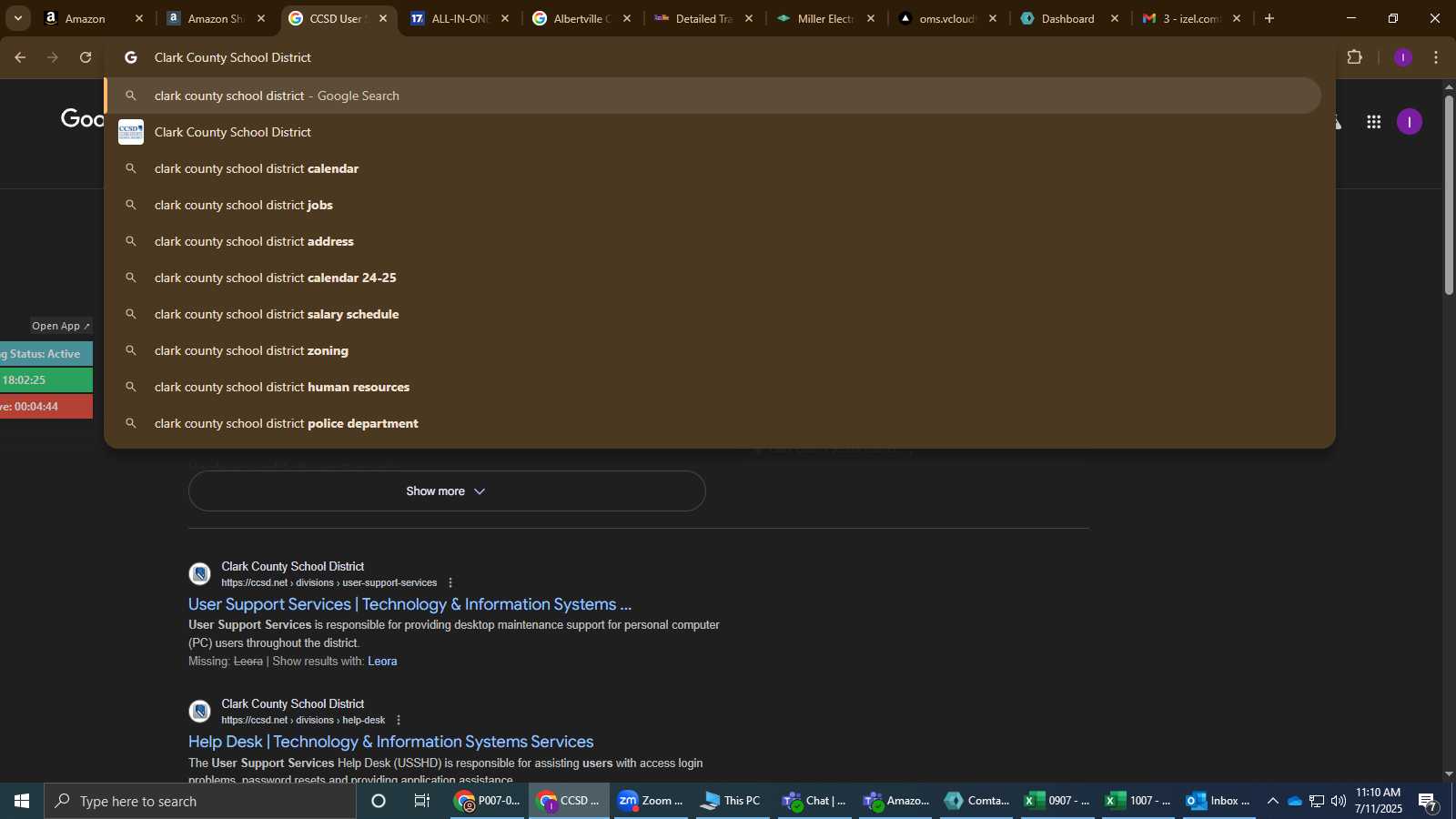Open options menu for help-desk result
The width and height of the screenshot is (1456, 819).
click(399, 720)
